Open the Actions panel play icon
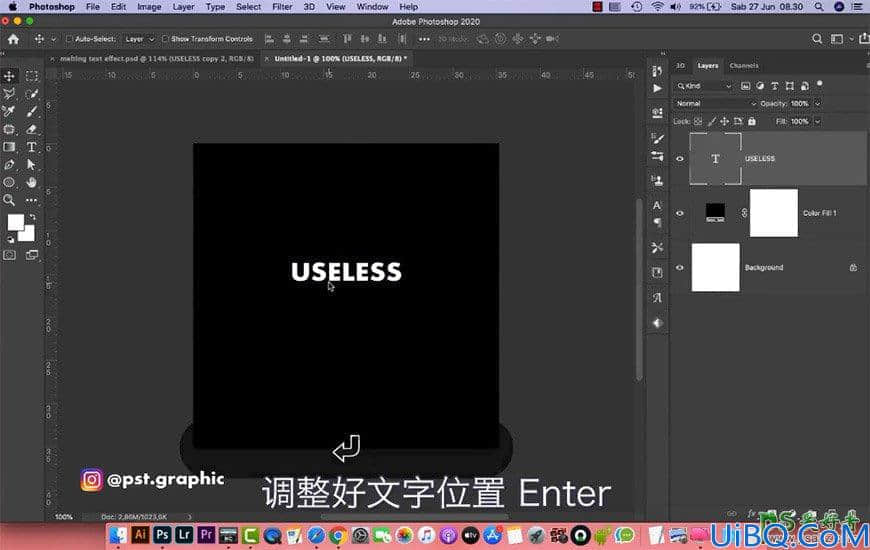This screenshot has width=870, height=550. coord(657,89)
